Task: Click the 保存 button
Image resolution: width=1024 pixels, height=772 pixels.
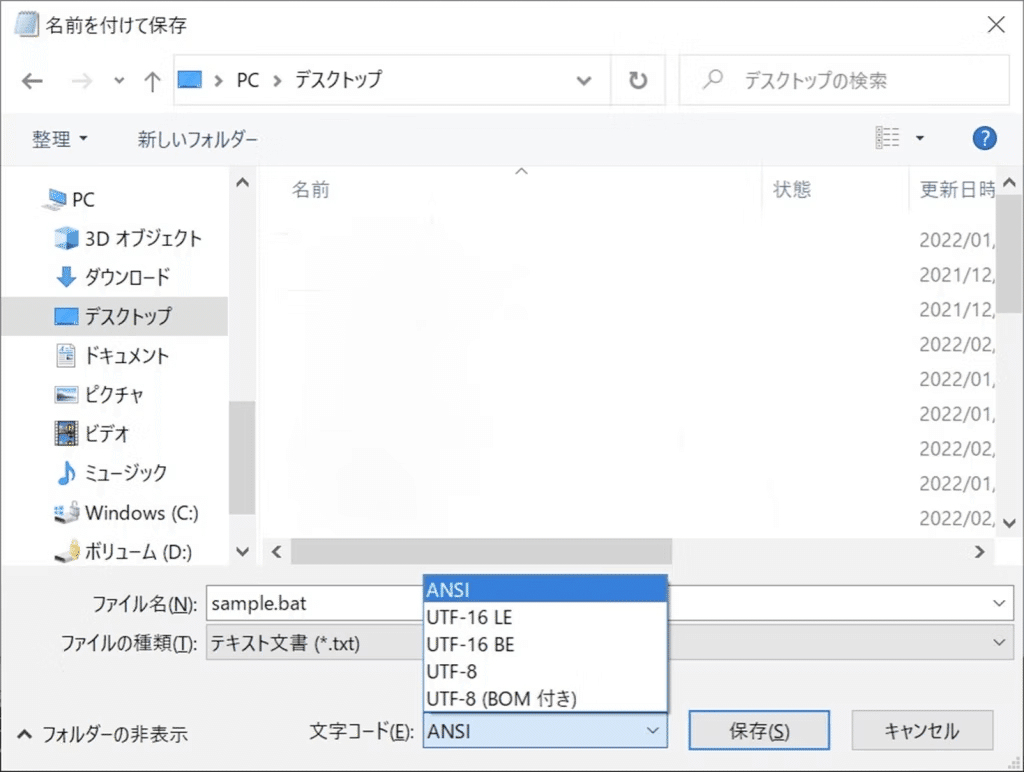Action: (x=759, y=730)
